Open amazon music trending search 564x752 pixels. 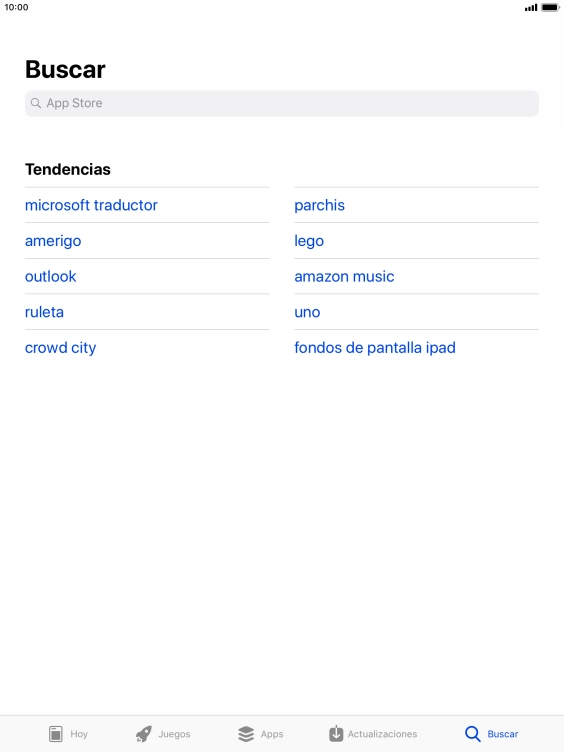pyautogui.click(x=344, y=276)
